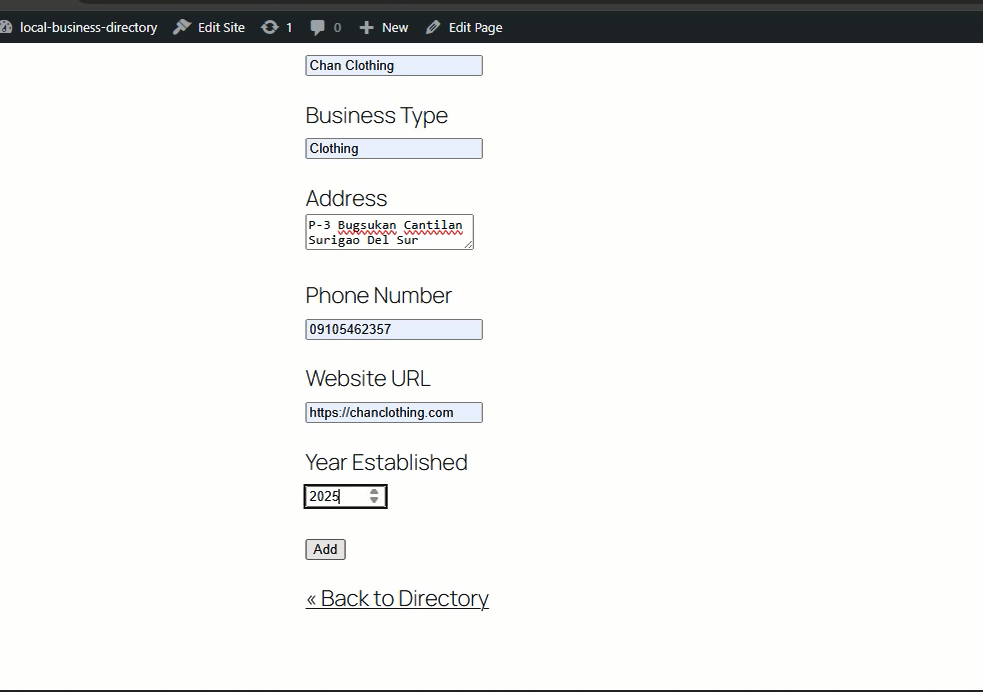This screenshot has height=692, width=983.
Task: Click the dashboard gauge icon in admin bar
Action: tap(5, 27)
